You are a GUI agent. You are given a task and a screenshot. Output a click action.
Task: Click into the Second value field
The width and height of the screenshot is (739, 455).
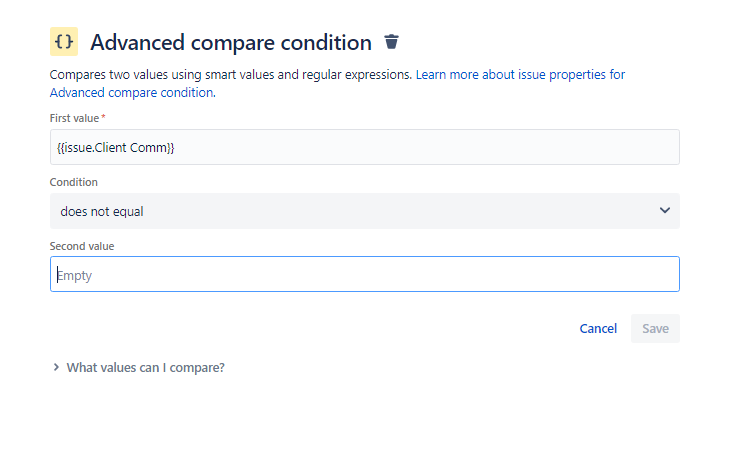click(x=365, y=274)
